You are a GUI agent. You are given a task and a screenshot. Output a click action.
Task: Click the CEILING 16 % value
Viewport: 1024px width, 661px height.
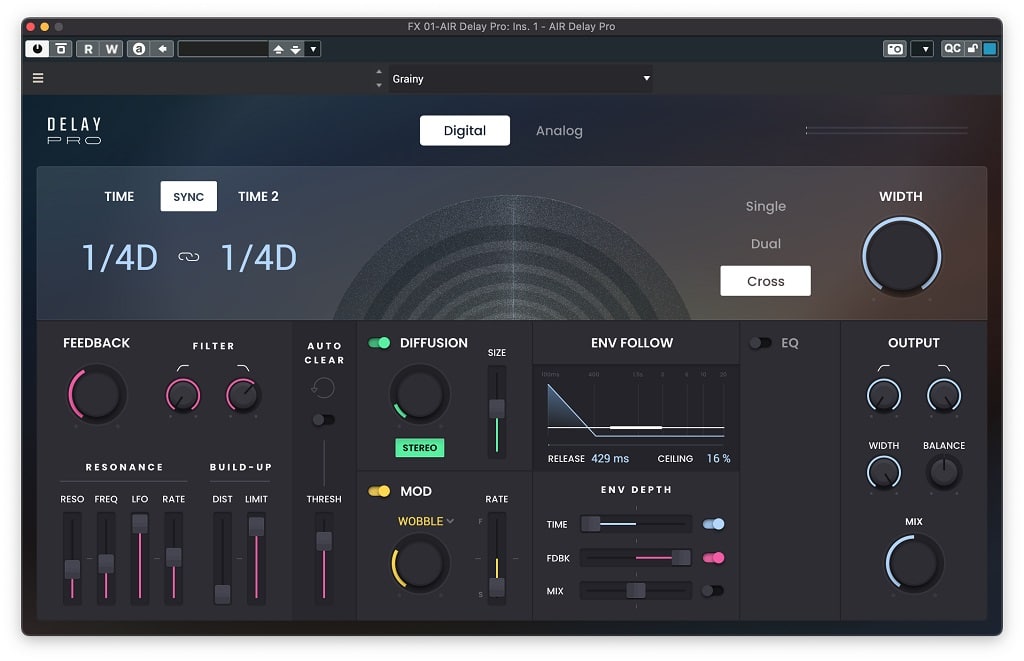[718, 459]
